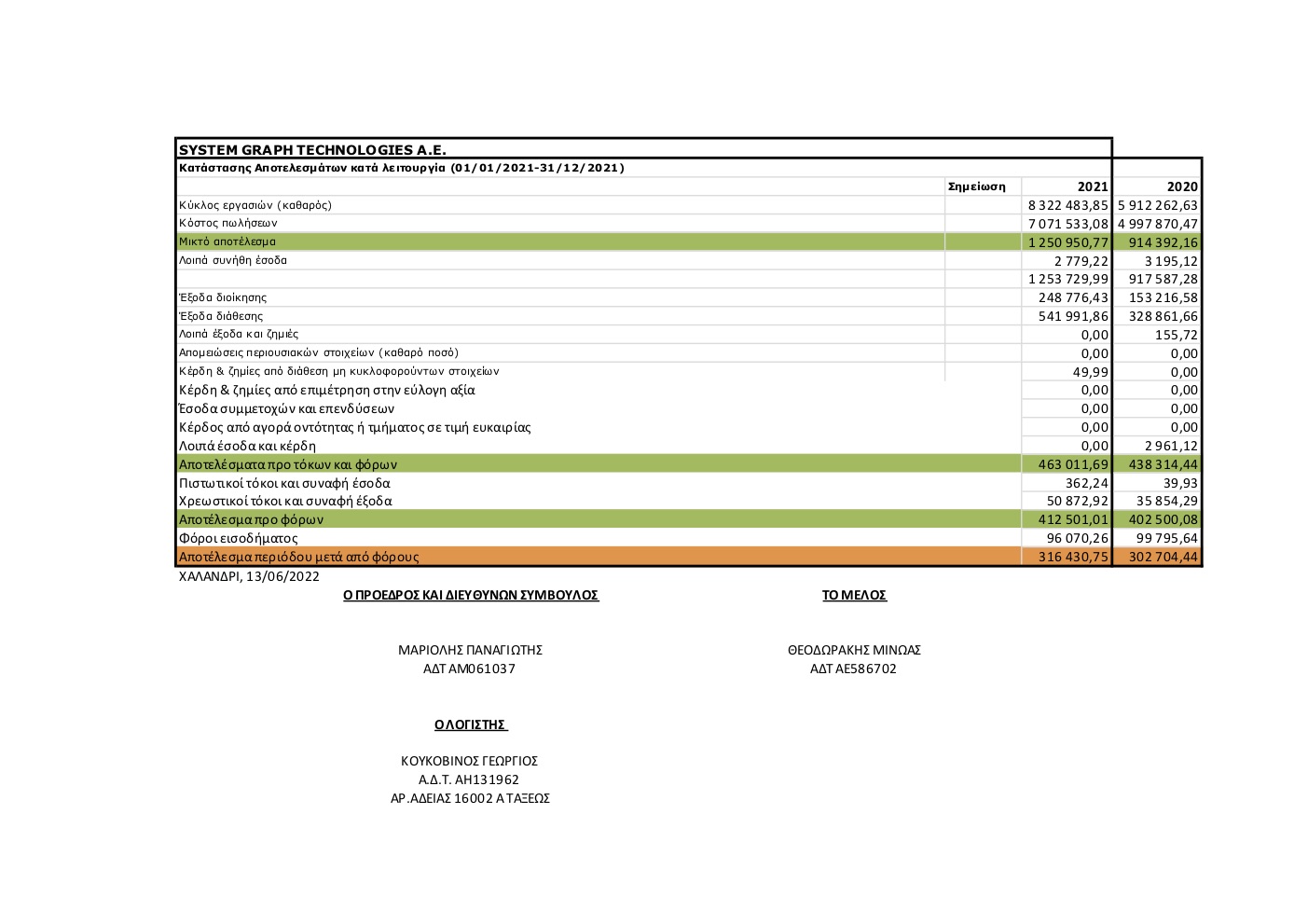The image size is (1308, 924).
Task: Click the Φόροι εισοδήματος row label
Action: [x=239, y=538]
